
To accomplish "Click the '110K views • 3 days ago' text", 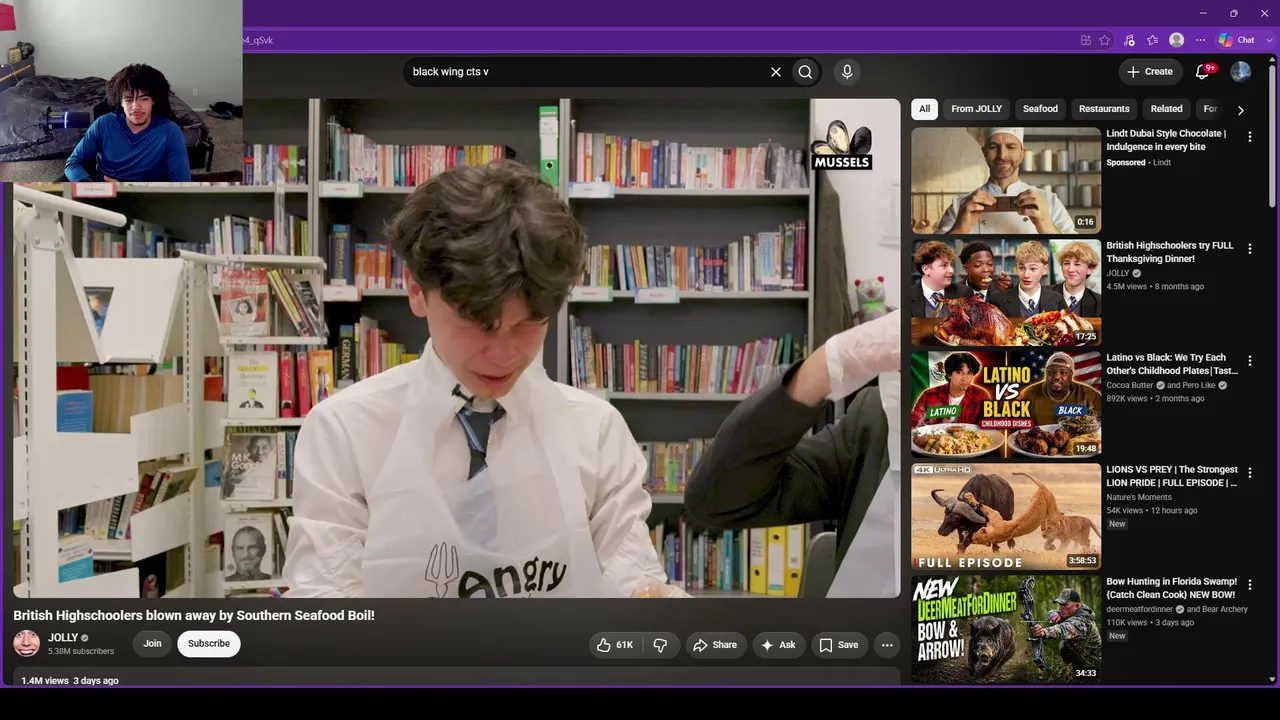I will click(1150, 623).
